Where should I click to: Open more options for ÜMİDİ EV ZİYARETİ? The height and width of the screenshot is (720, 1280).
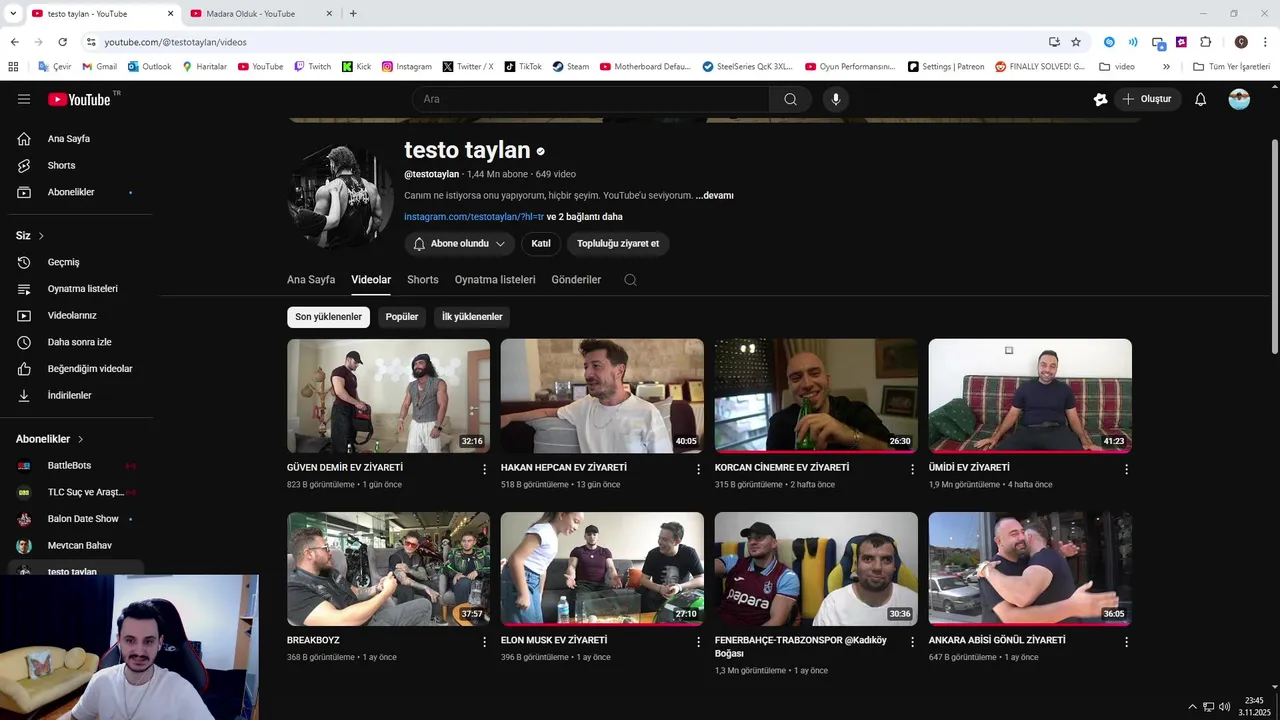tap(1126, 469)
